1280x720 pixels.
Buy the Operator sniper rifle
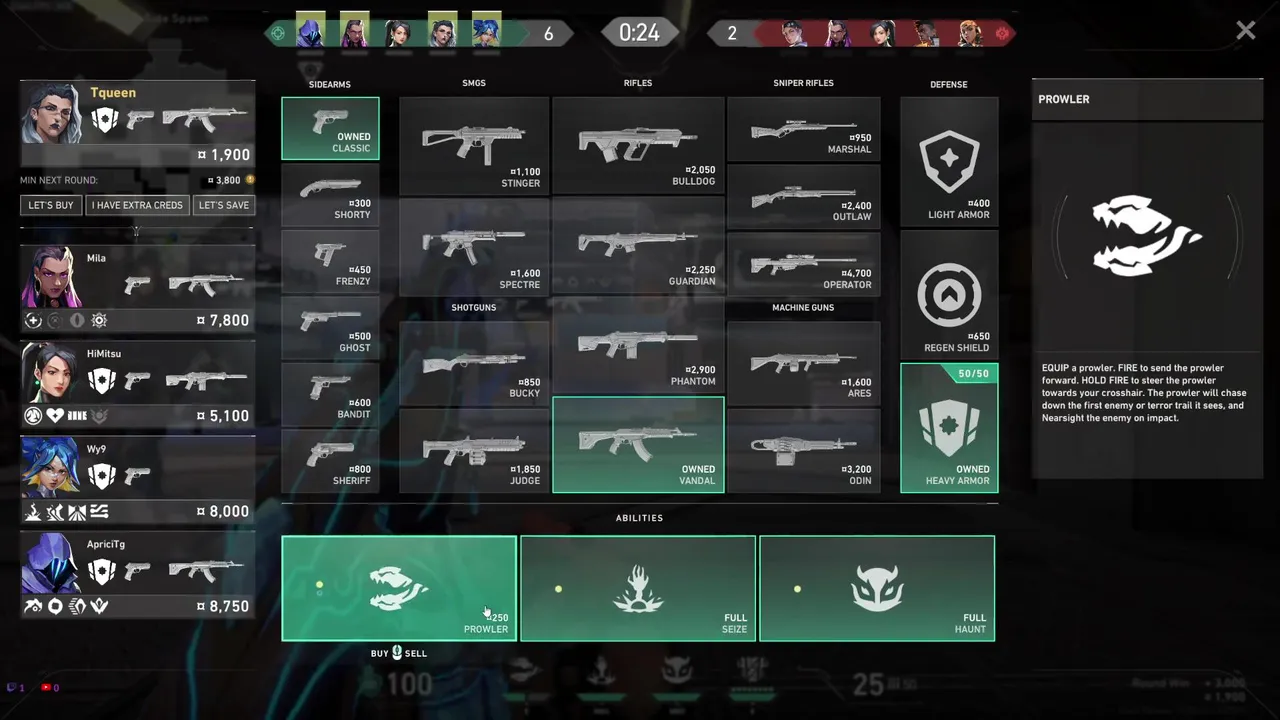pos(804,263)
